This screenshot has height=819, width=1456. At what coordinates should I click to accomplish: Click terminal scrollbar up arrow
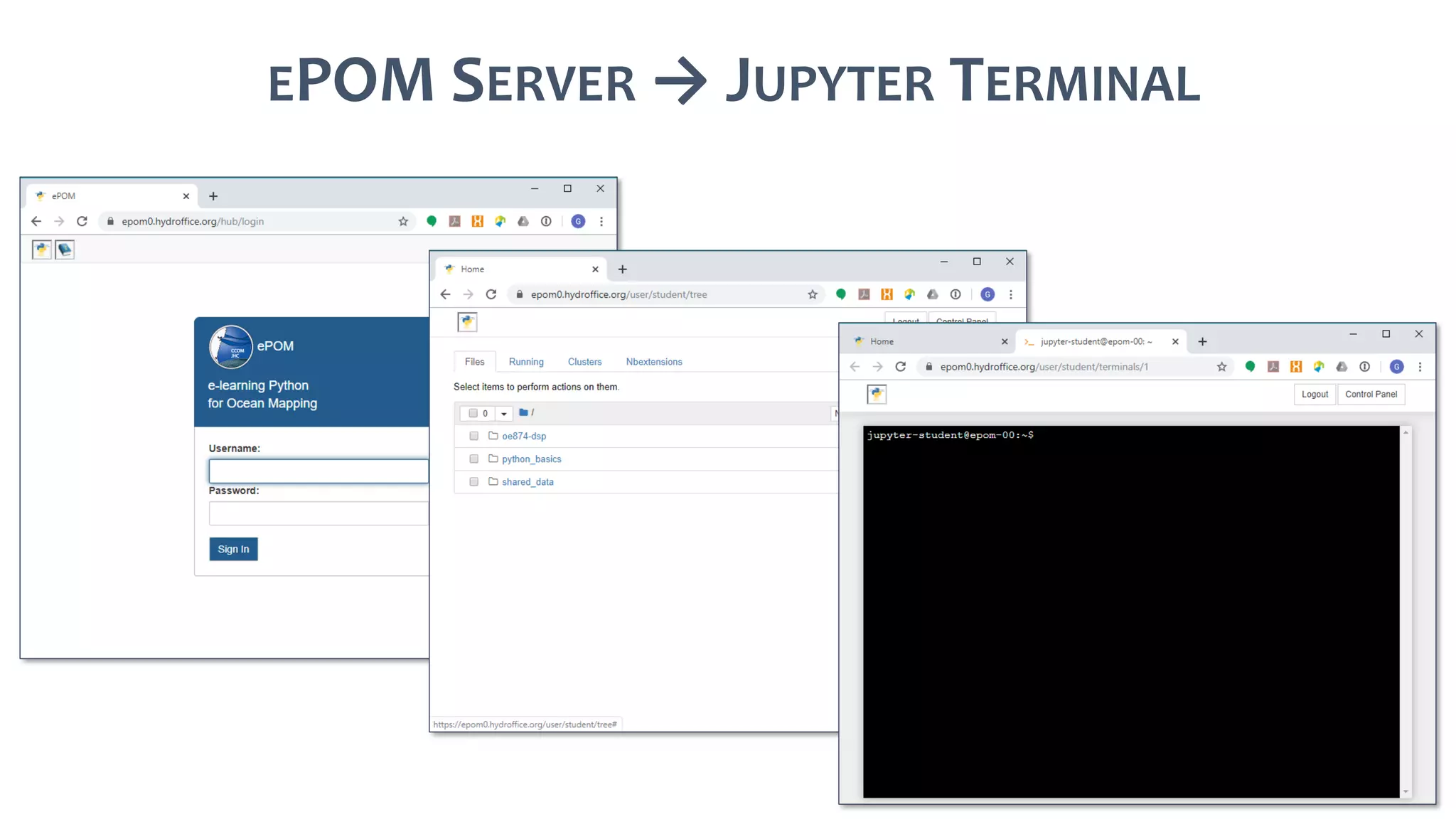coord(1406,432)
